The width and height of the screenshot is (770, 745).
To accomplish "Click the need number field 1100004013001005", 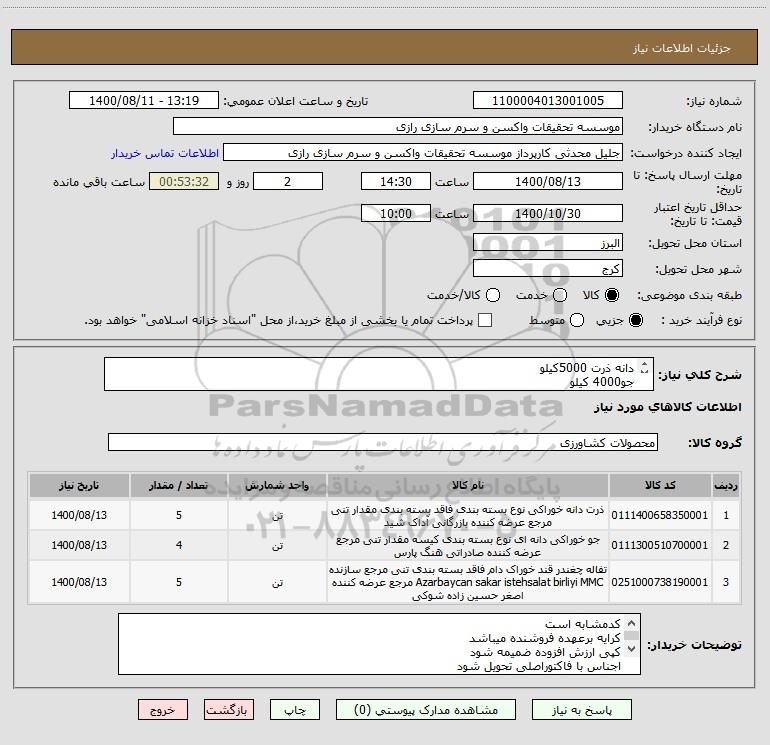I will pyautogui.click(x=548, y=101).
